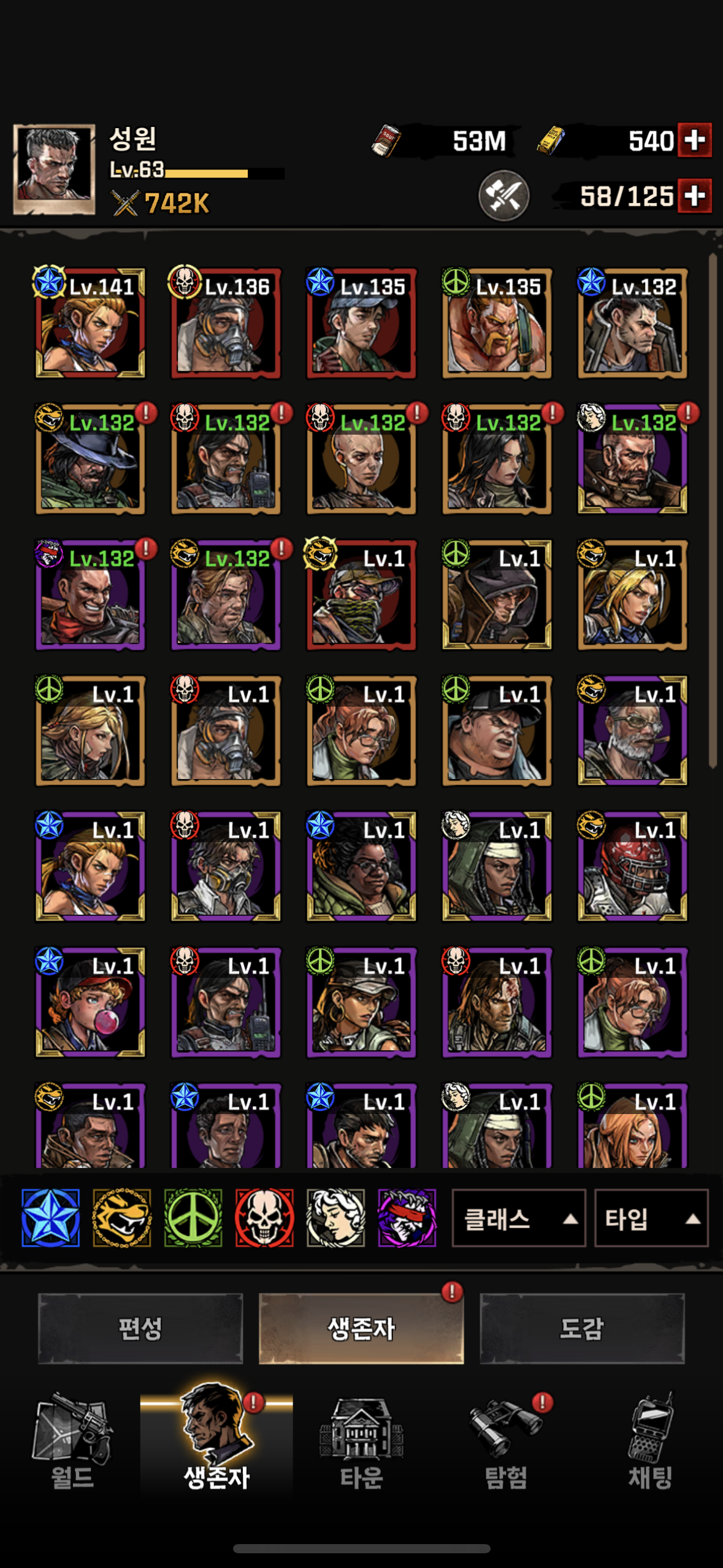This screenshot has height=1568, width=723.
Task: Switch to the 편성 tab
Action: click(x=140, y=1329)
